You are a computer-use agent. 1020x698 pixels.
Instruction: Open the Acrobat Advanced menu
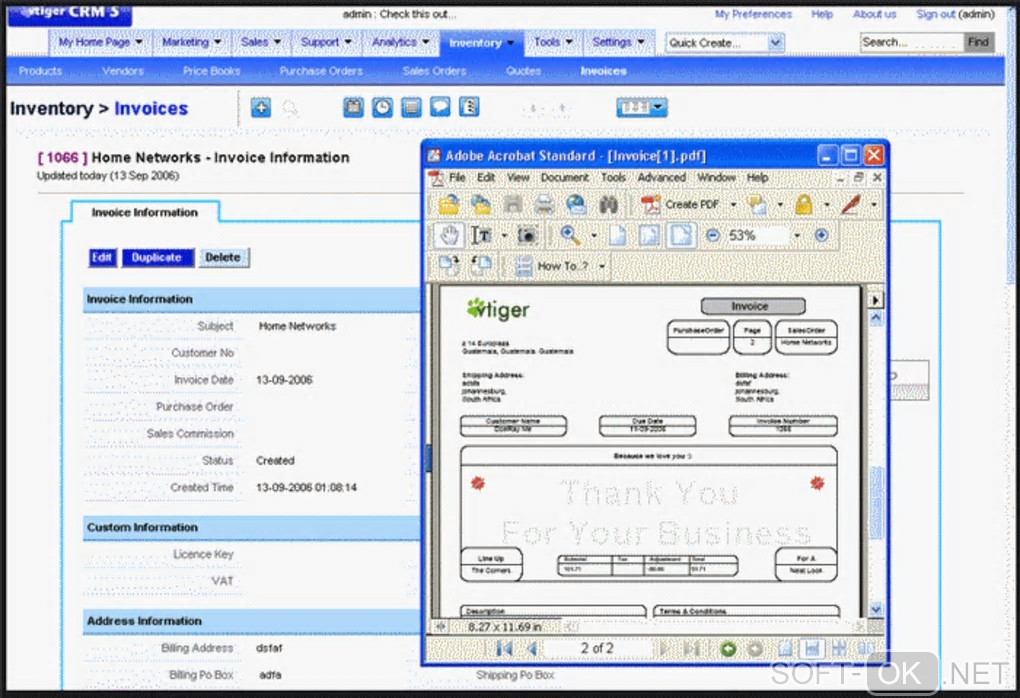click(662, 178)
